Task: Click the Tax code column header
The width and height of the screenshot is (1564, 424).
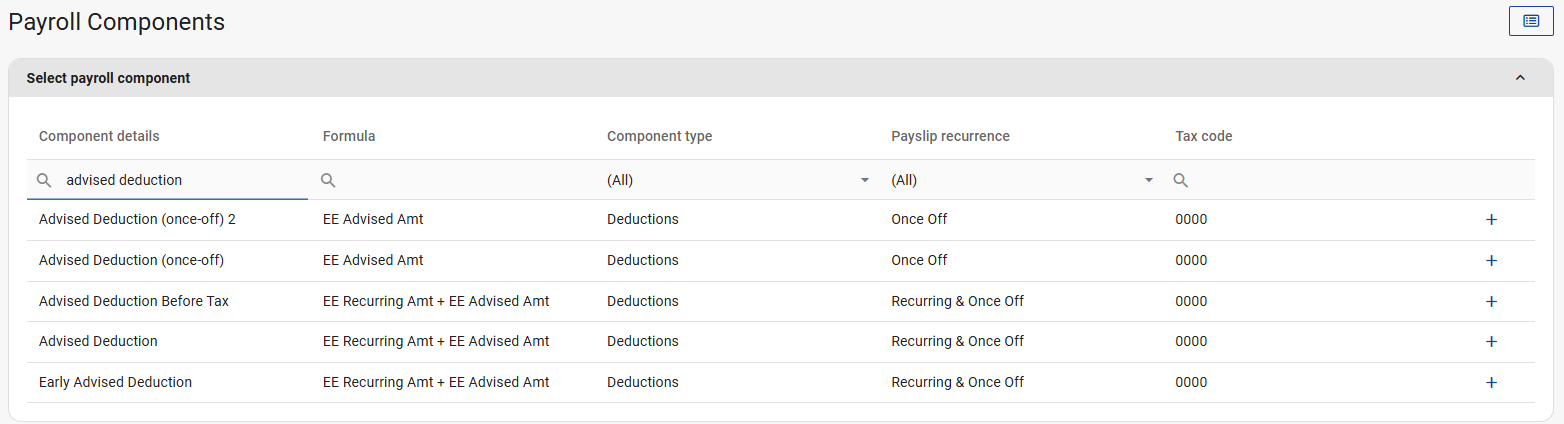Action: tap(1203, 136)
